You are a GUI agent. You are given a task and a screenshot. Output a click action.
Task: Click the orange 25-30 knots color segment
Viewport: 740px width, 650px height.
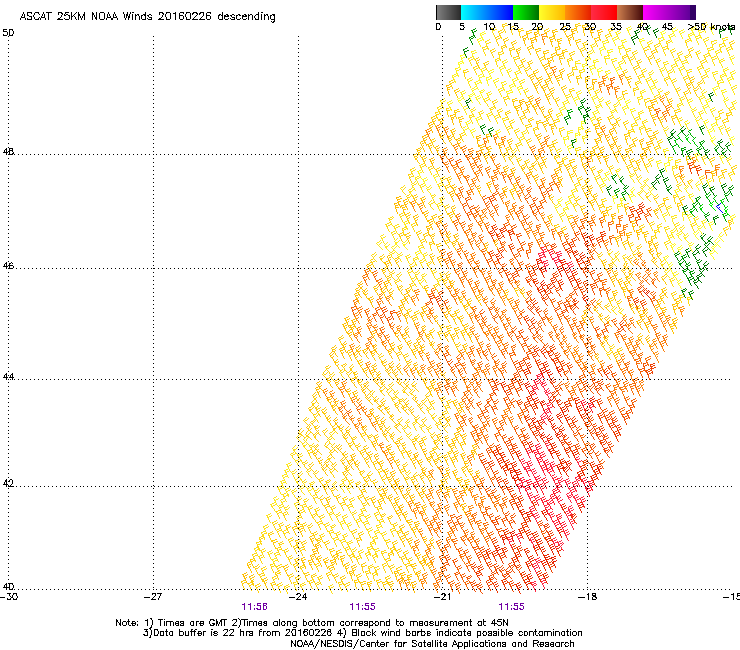click(x=578, y=12)
